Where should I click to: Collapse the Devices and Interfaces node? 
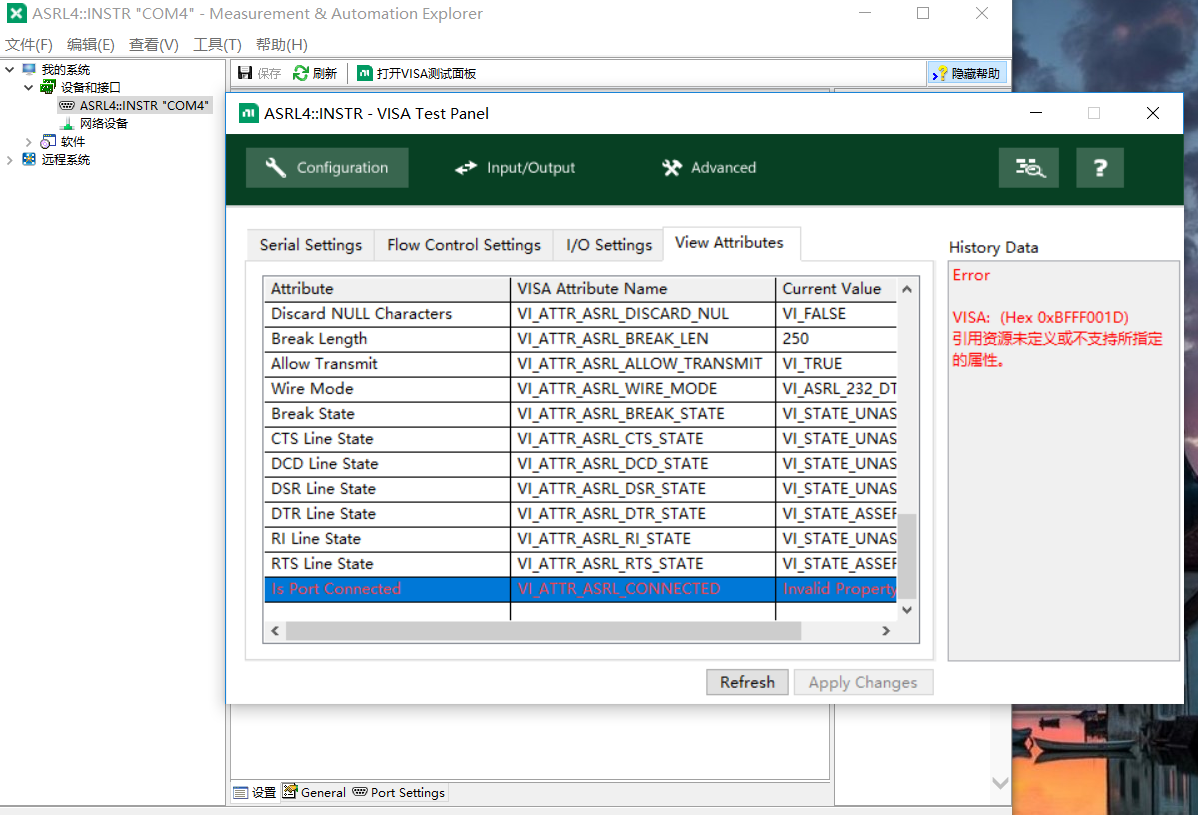[29, 88]
